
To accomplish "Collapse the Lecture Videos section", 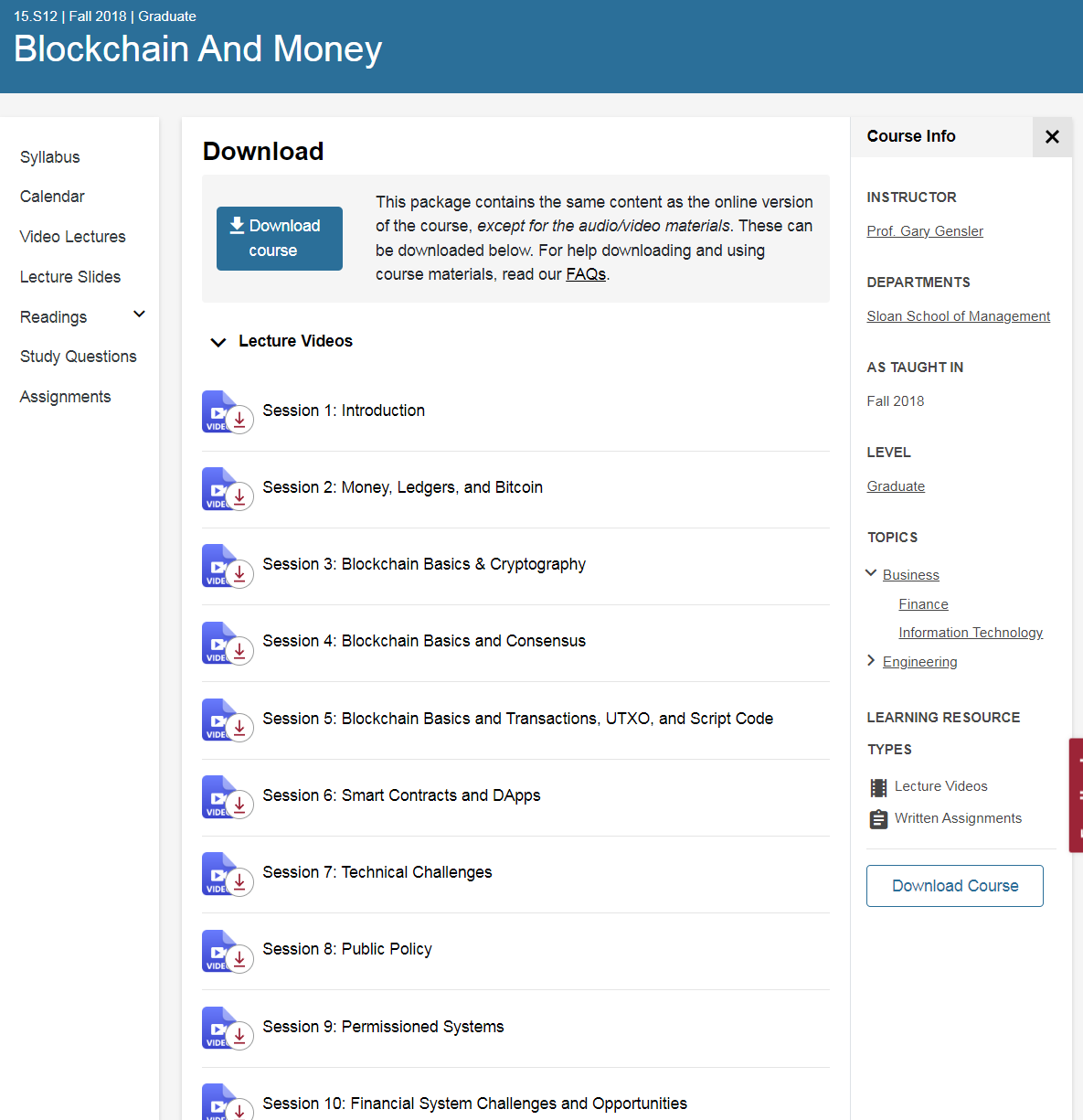I will pos(218,342).
